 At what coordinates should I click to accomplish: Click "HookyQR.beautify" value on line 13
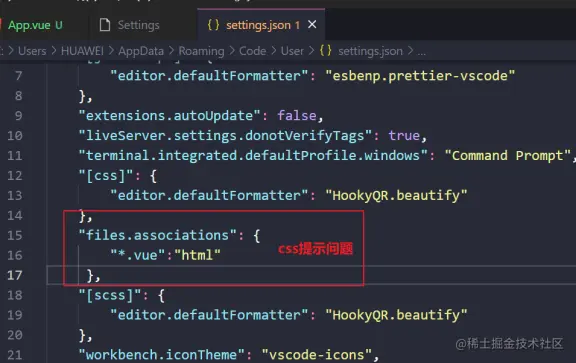pyautogui.click(x=396, y=195)
